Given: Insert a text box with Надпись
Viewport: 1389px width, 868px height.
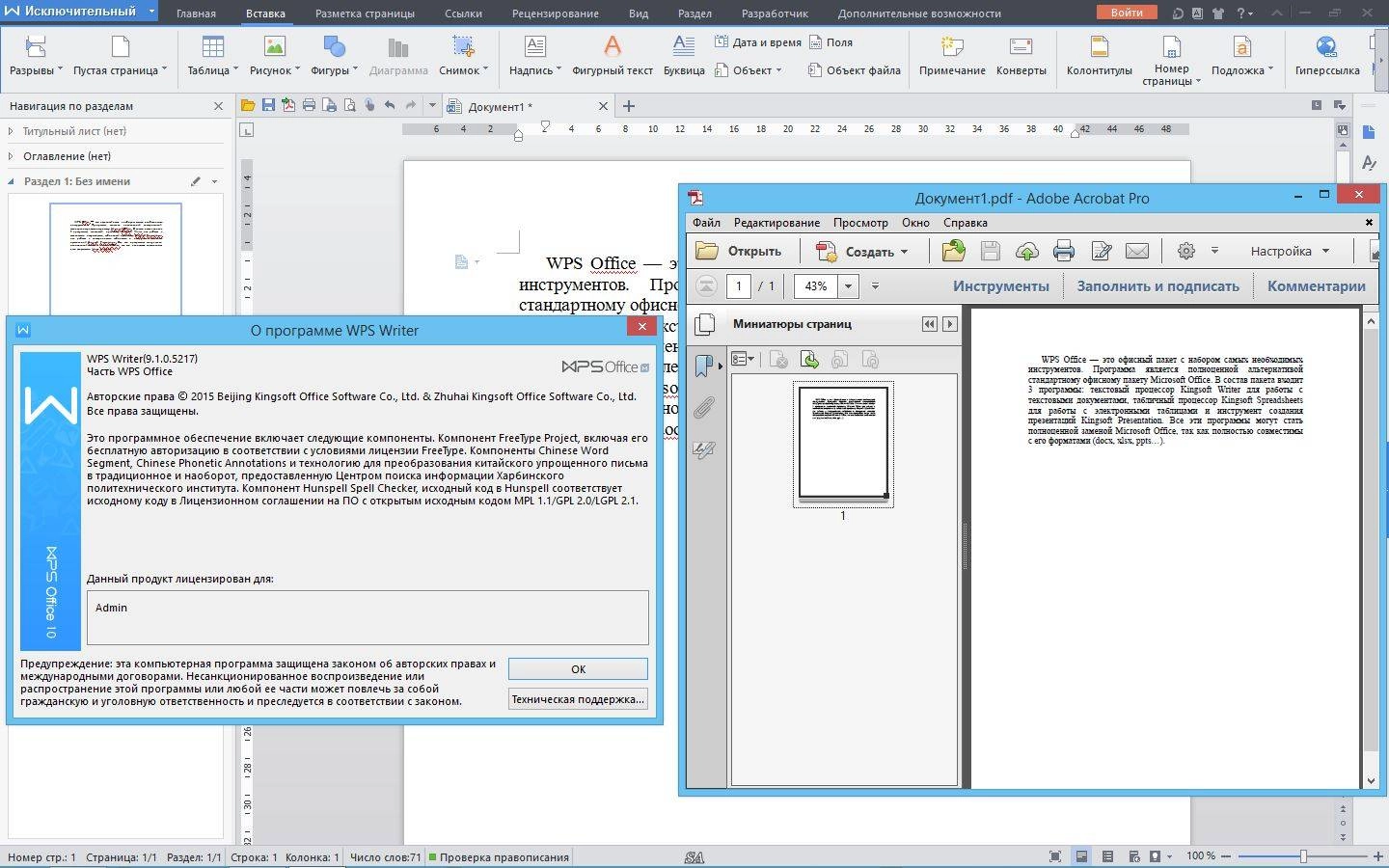Looking at the screenshot, I should pos(535,56).
